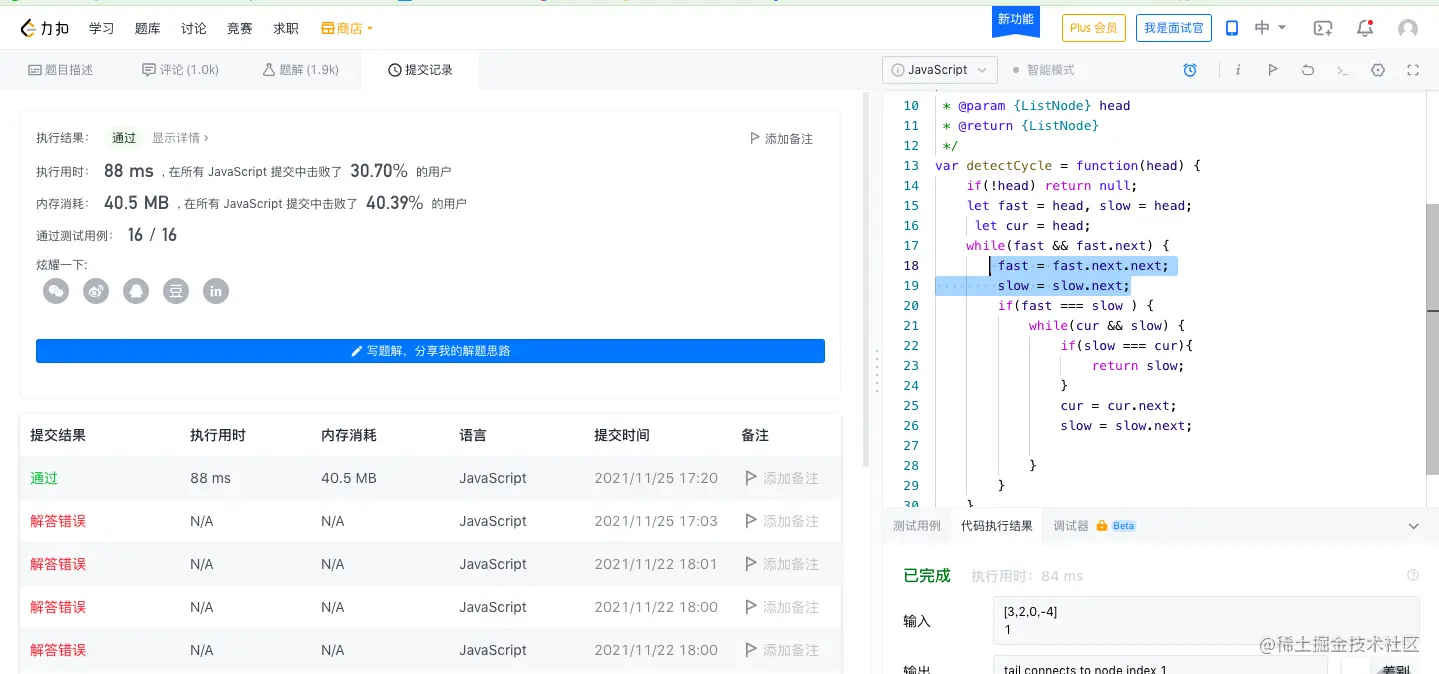Image resolution: width=1439 pixels, height=674 pixels.
Task: Select the 提交记录 tab
Action: (421, 70)
